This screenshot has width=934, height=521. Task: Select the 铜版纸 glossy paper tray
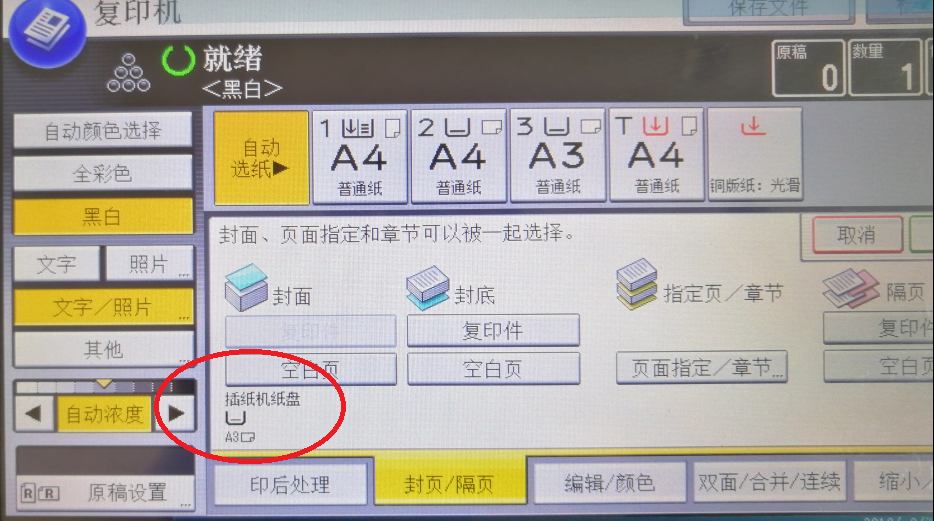tap(754, 155)
